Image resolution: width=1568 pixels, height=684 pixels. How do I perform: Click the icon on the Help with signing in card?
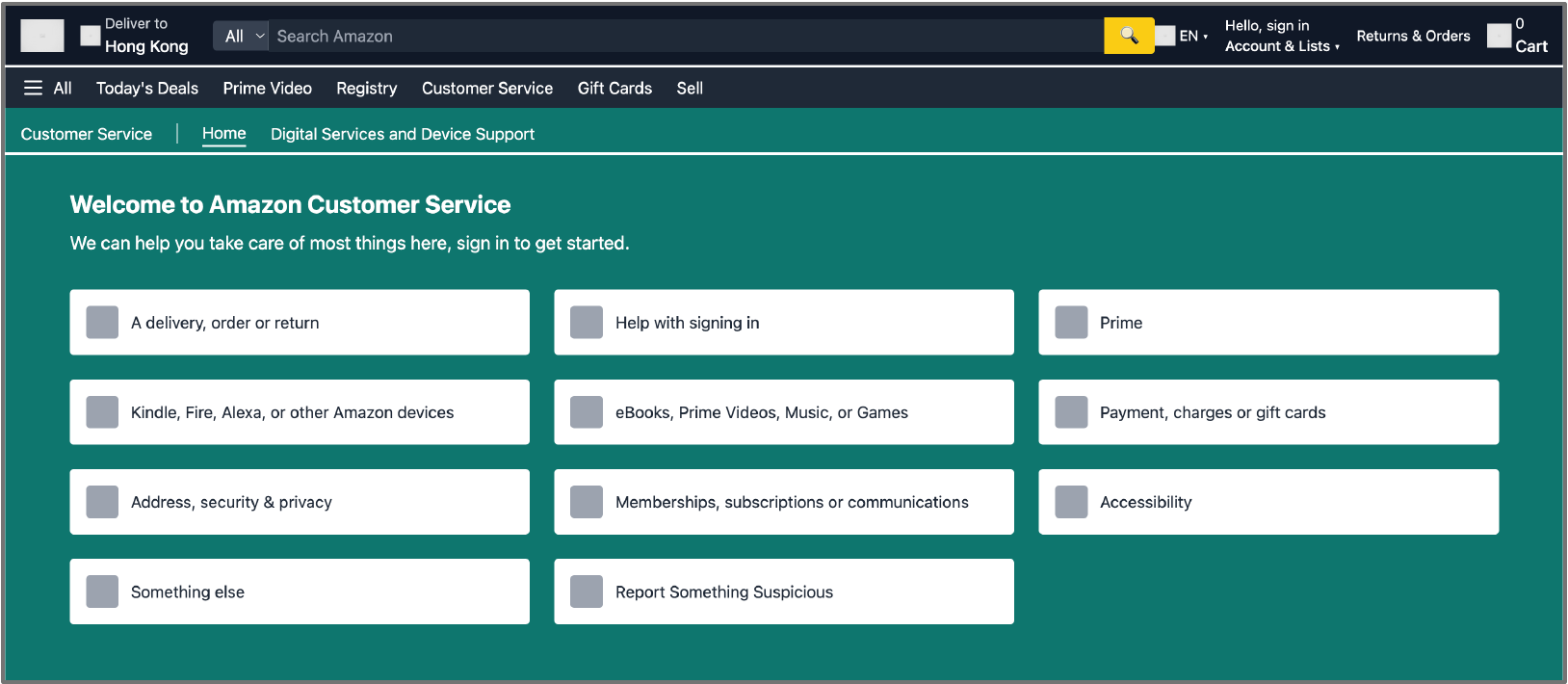[587, 323]
